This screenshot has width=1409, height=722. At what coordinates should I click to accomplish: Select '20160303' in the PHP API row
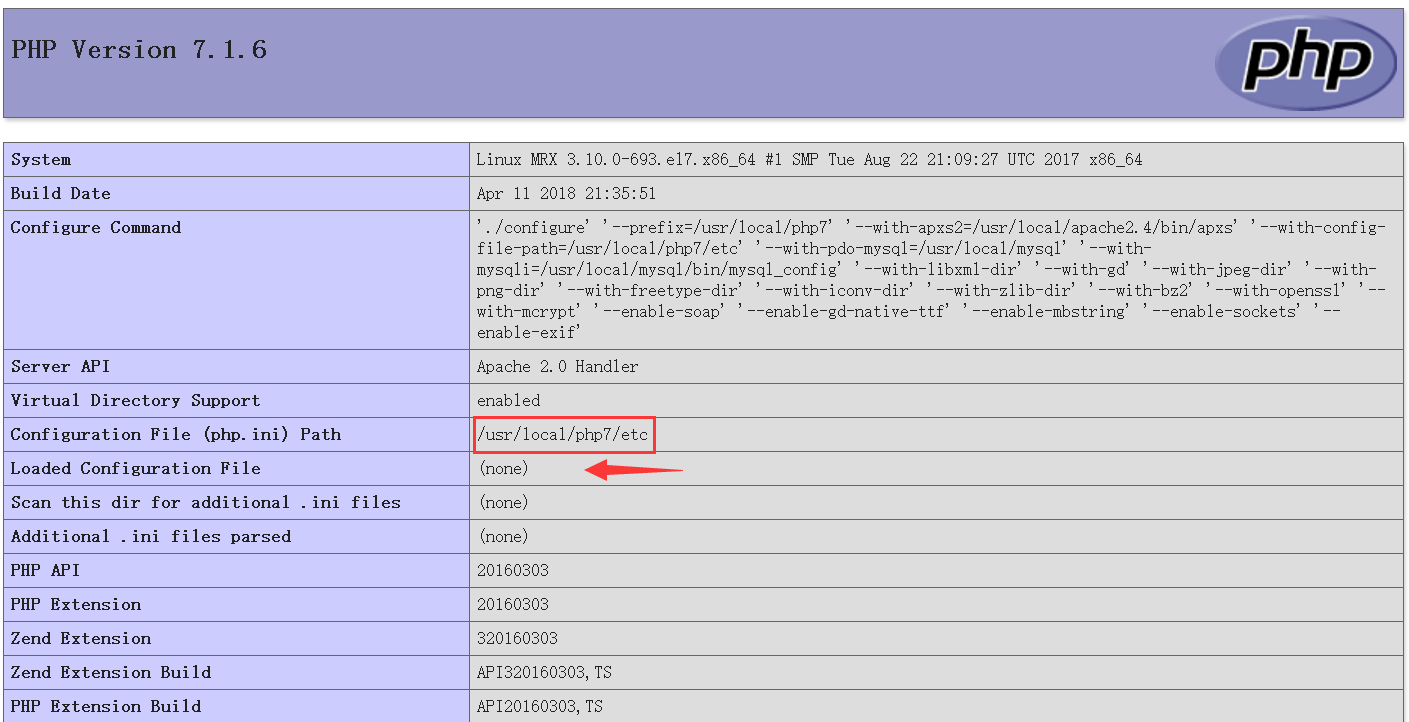pyautogui.click(x=513, y=571)
